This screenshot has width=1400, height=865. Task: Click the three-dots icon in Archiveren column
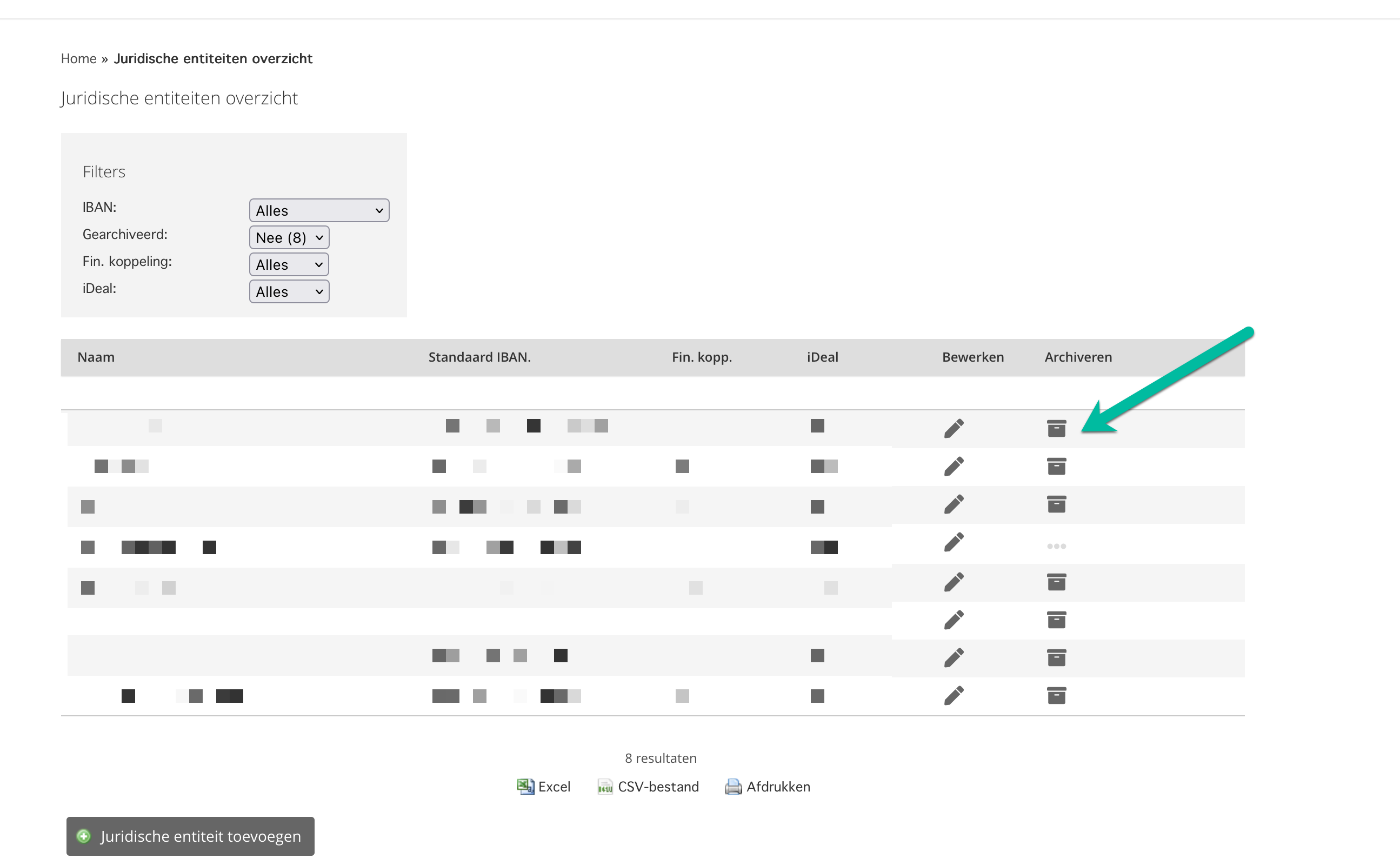coord(1056,546)
